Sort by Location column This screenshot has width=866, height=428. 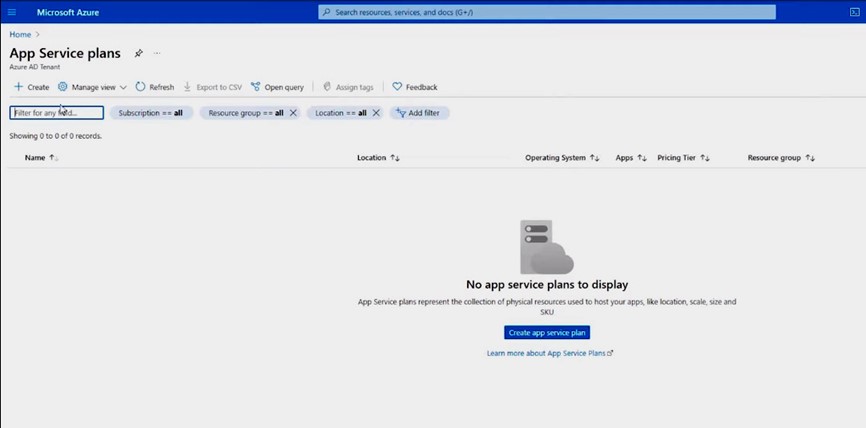[x=378, y=158]
